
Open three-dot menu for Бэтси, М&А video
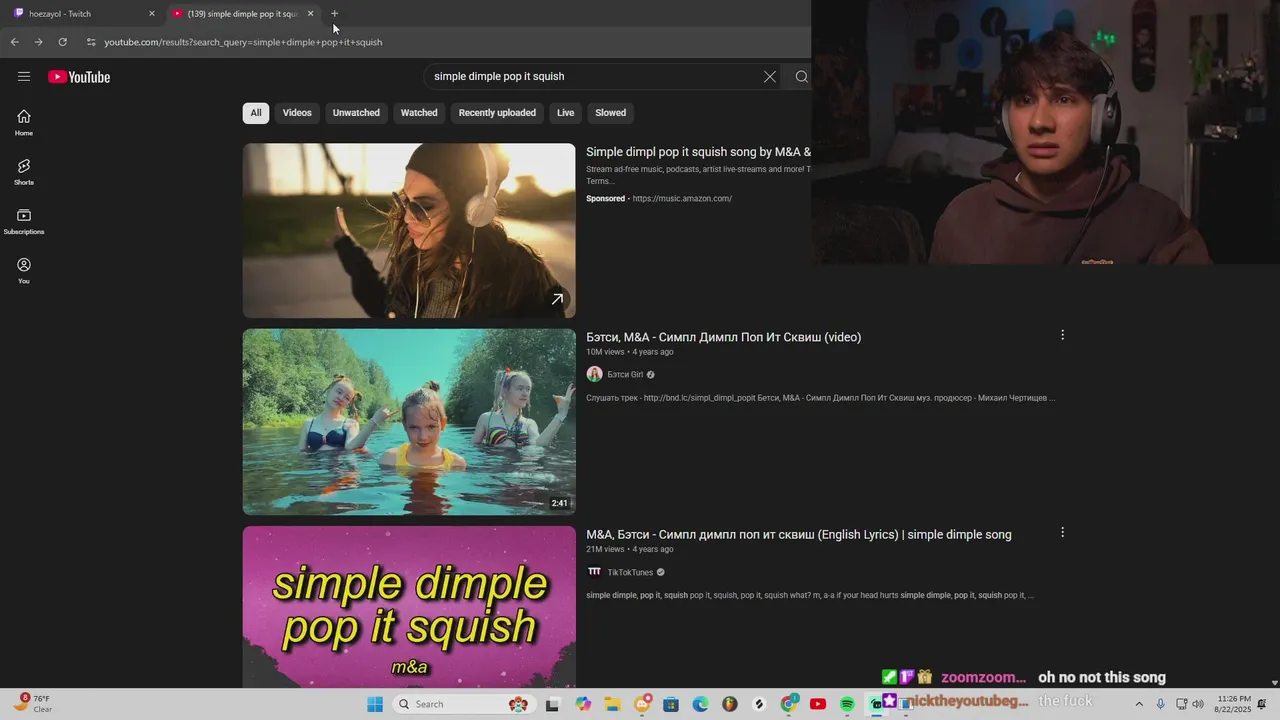tap(1062, 335)
